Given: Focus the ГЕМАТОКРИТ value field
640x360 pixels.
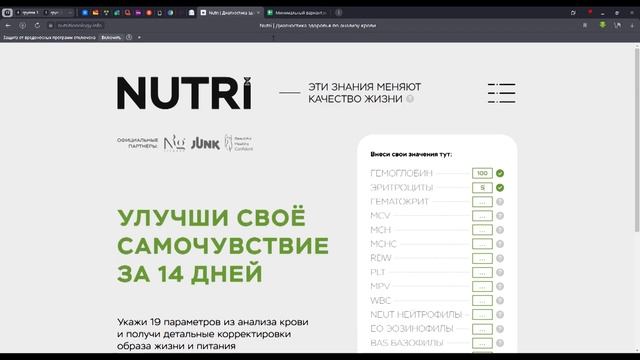Looking at the screenshot, I should pos(482,202).
